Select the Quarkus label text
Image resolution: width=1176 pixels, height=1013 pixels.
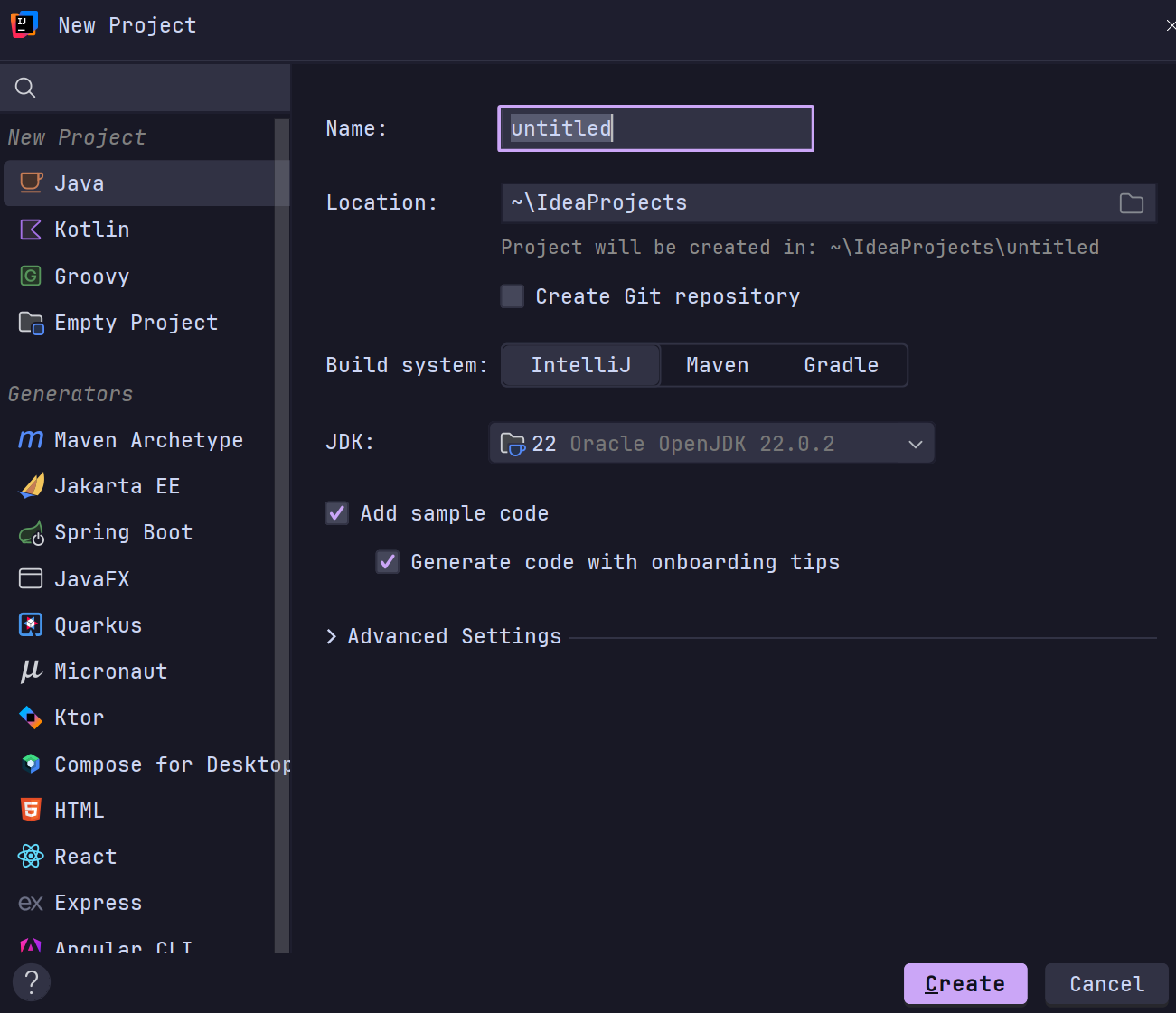(x=99, y=625)
